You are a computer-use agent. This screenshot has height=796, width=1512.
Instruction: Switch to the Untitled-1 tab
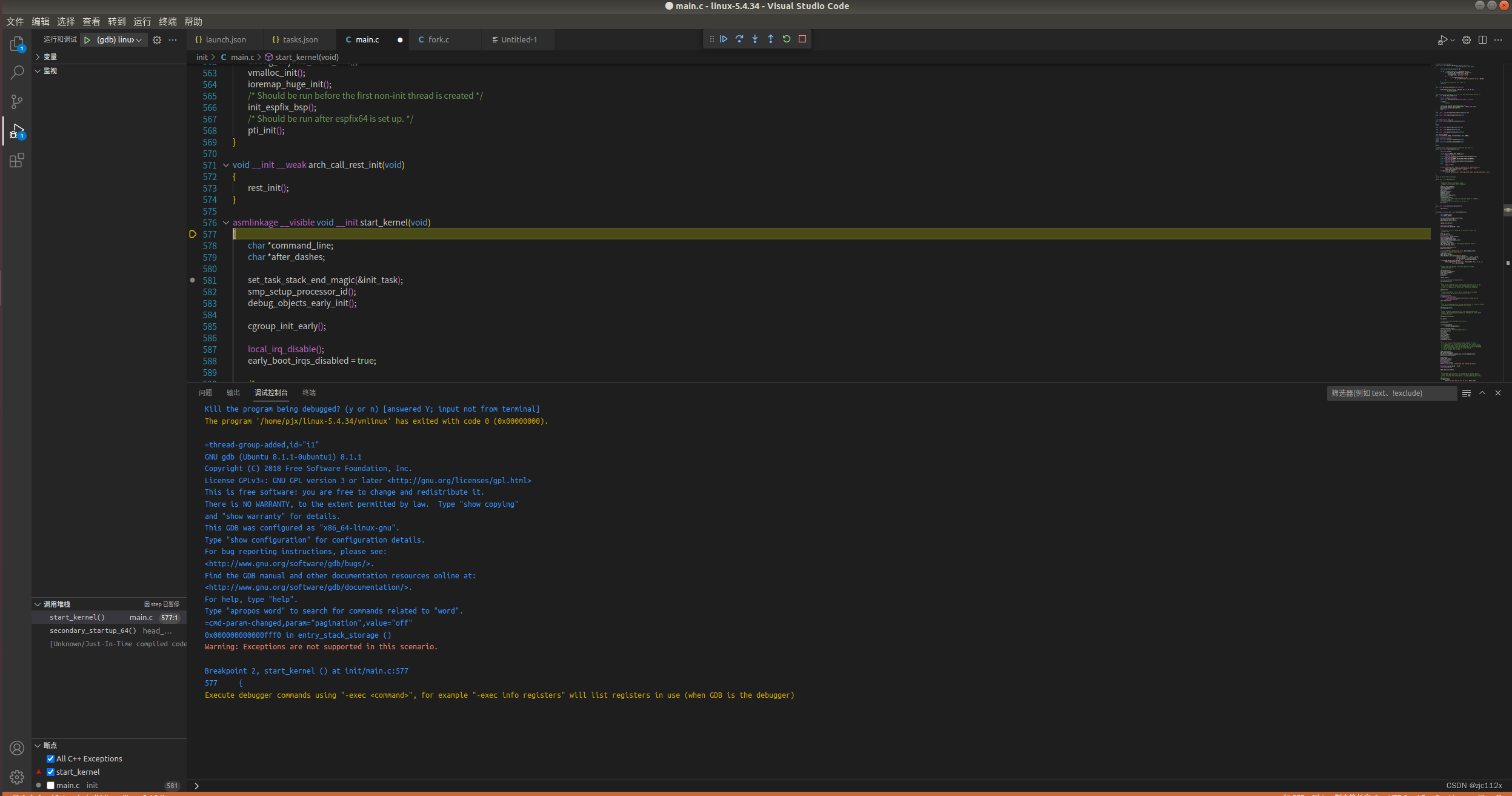pyautogui.click(x=518, y=40)
